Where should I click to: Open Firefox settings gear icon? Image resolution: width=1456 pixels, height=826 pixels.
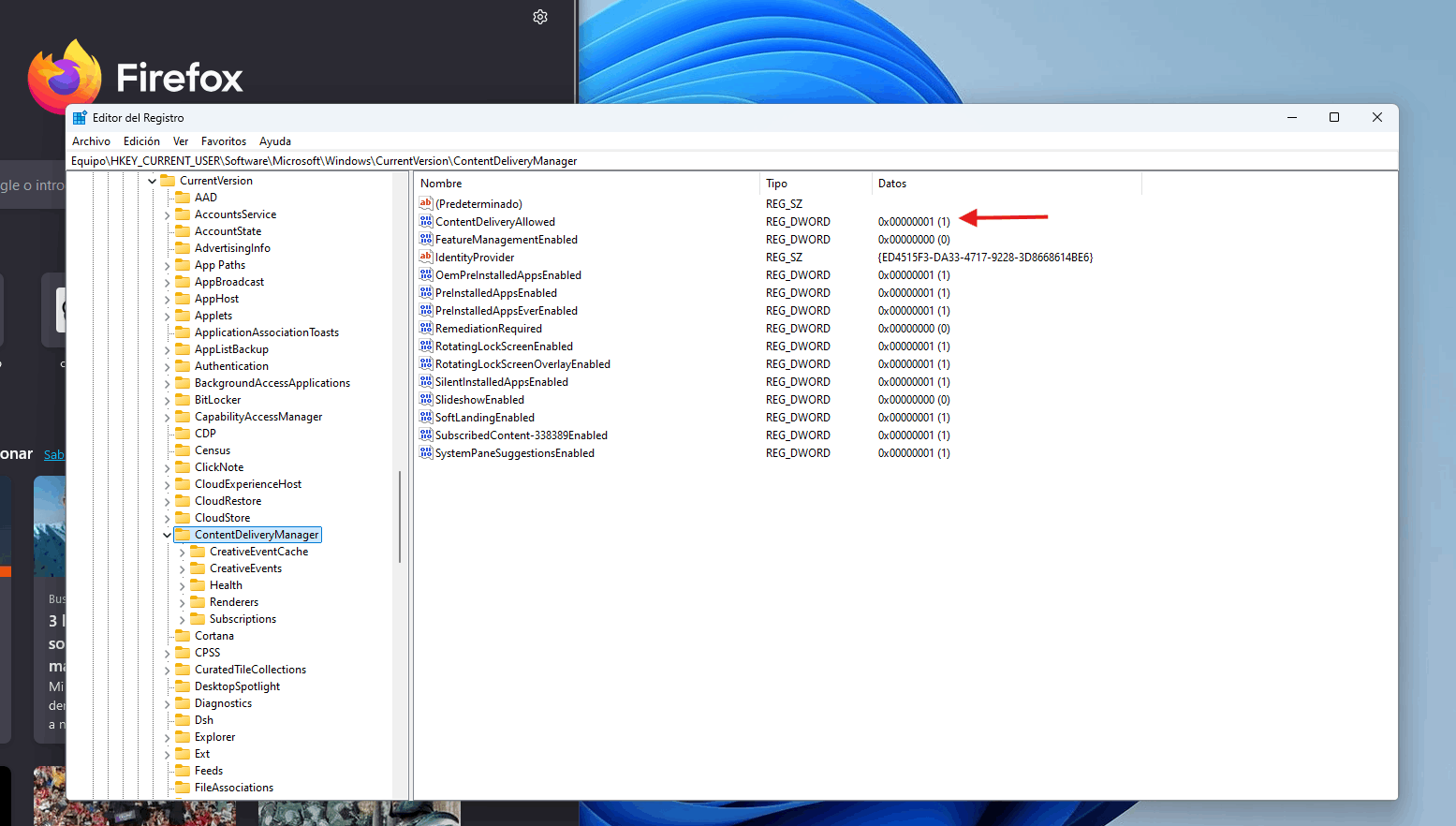click(x=540, y=17)
